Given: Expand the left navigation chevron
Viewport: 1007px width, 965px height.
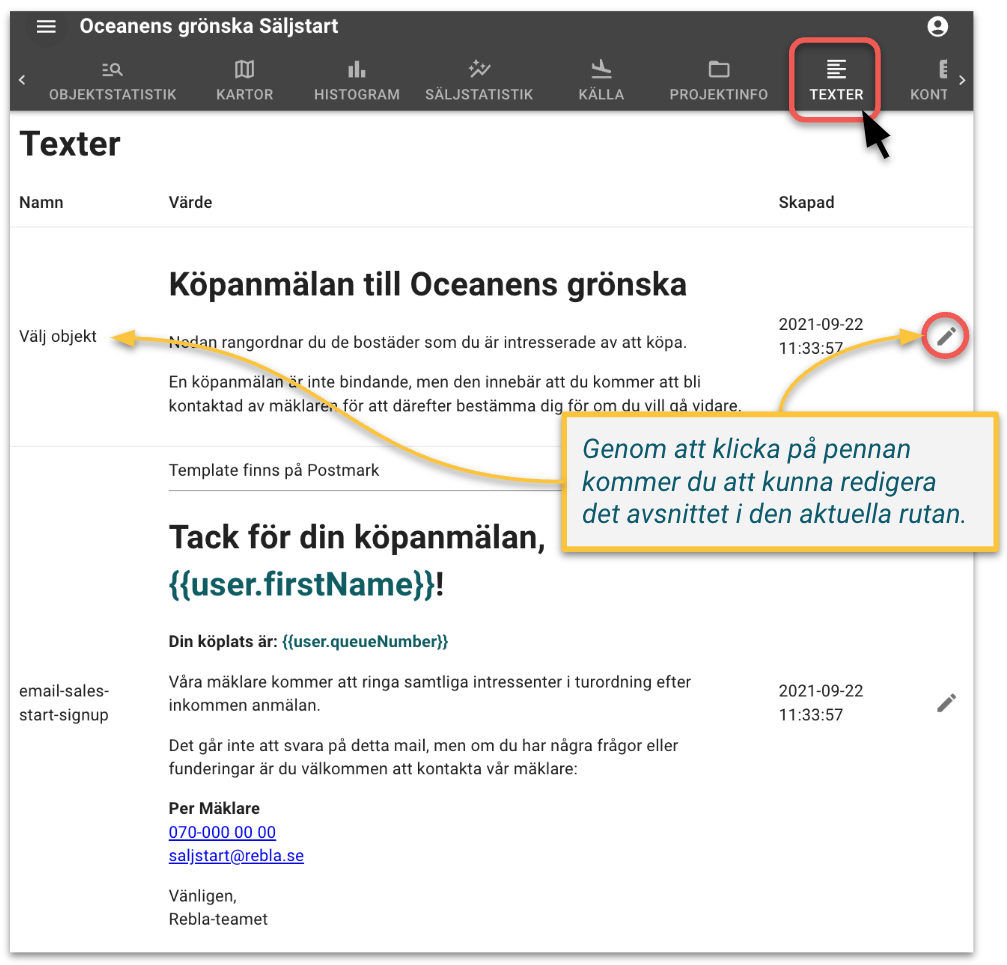Looking at the screenshot, I should [21, 80].
